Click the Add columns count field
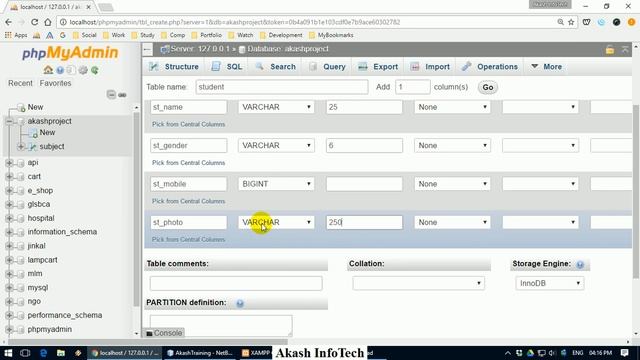640x360 pixels. click(412, 87)
